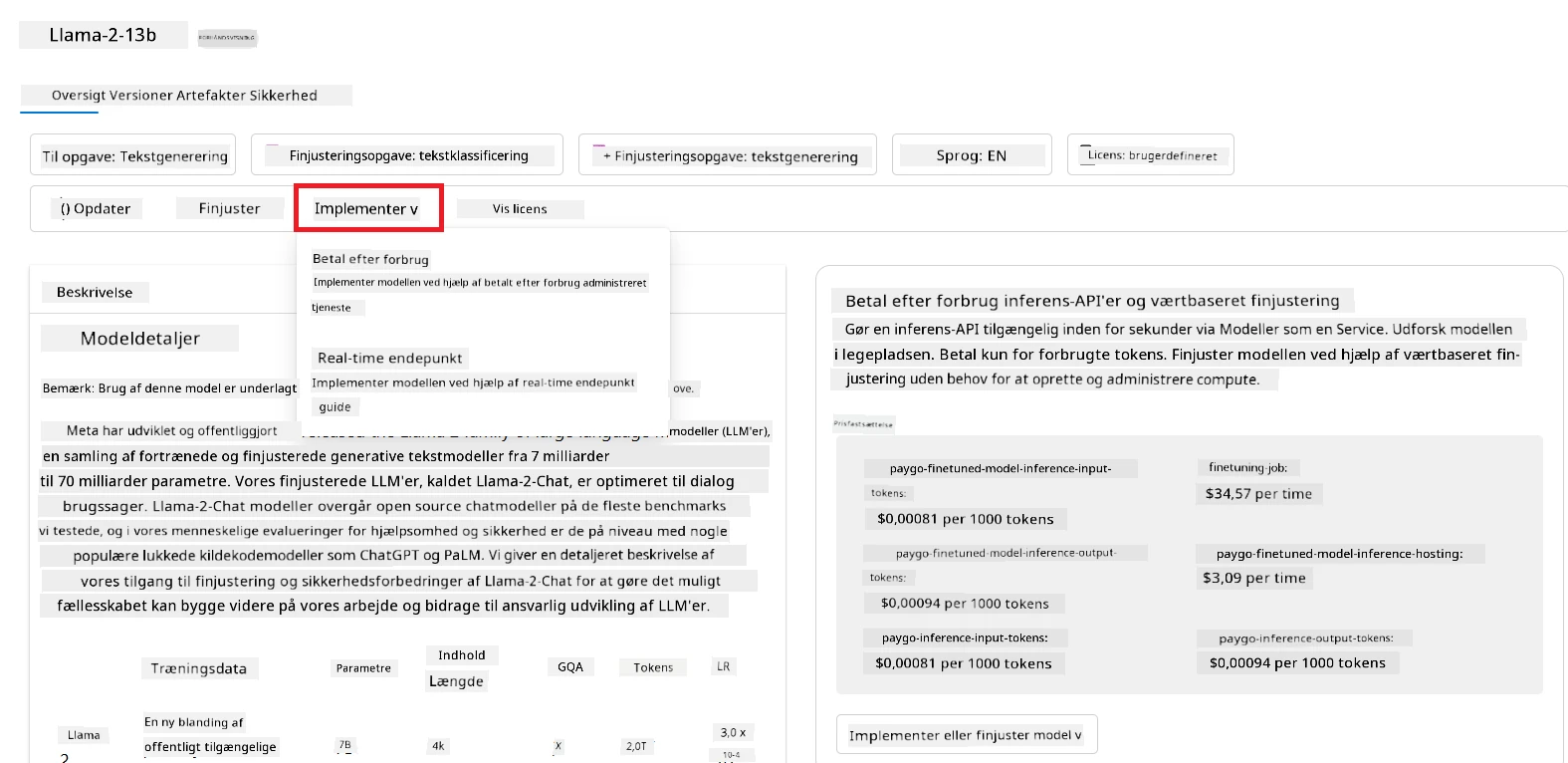
Task: Click the Finjuster button
Action: click(229, 208)
